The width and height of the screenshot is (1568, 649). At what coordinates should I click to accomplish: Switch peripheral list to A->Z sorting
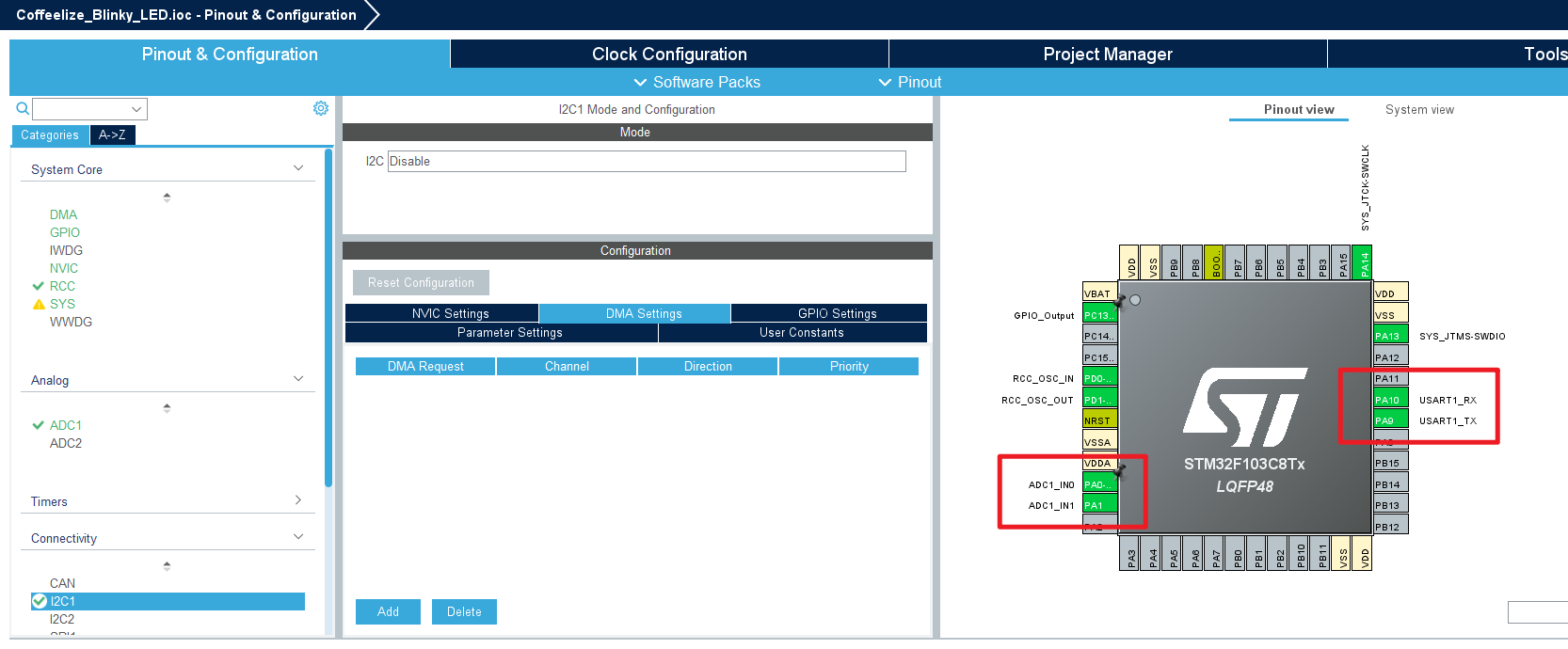pos(112,135)
